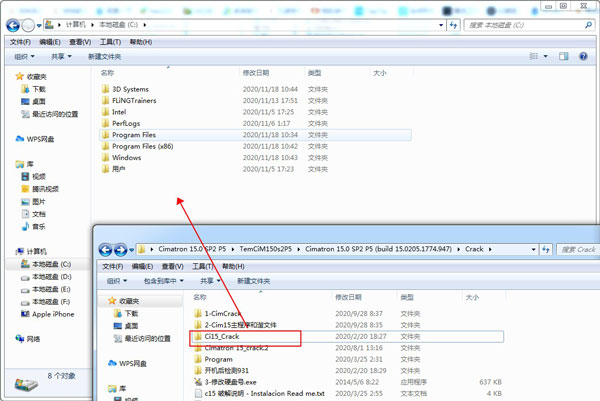Screen dimensions: 600x401
Task: Click the 搜索 Crack search field
Action: 578,249
